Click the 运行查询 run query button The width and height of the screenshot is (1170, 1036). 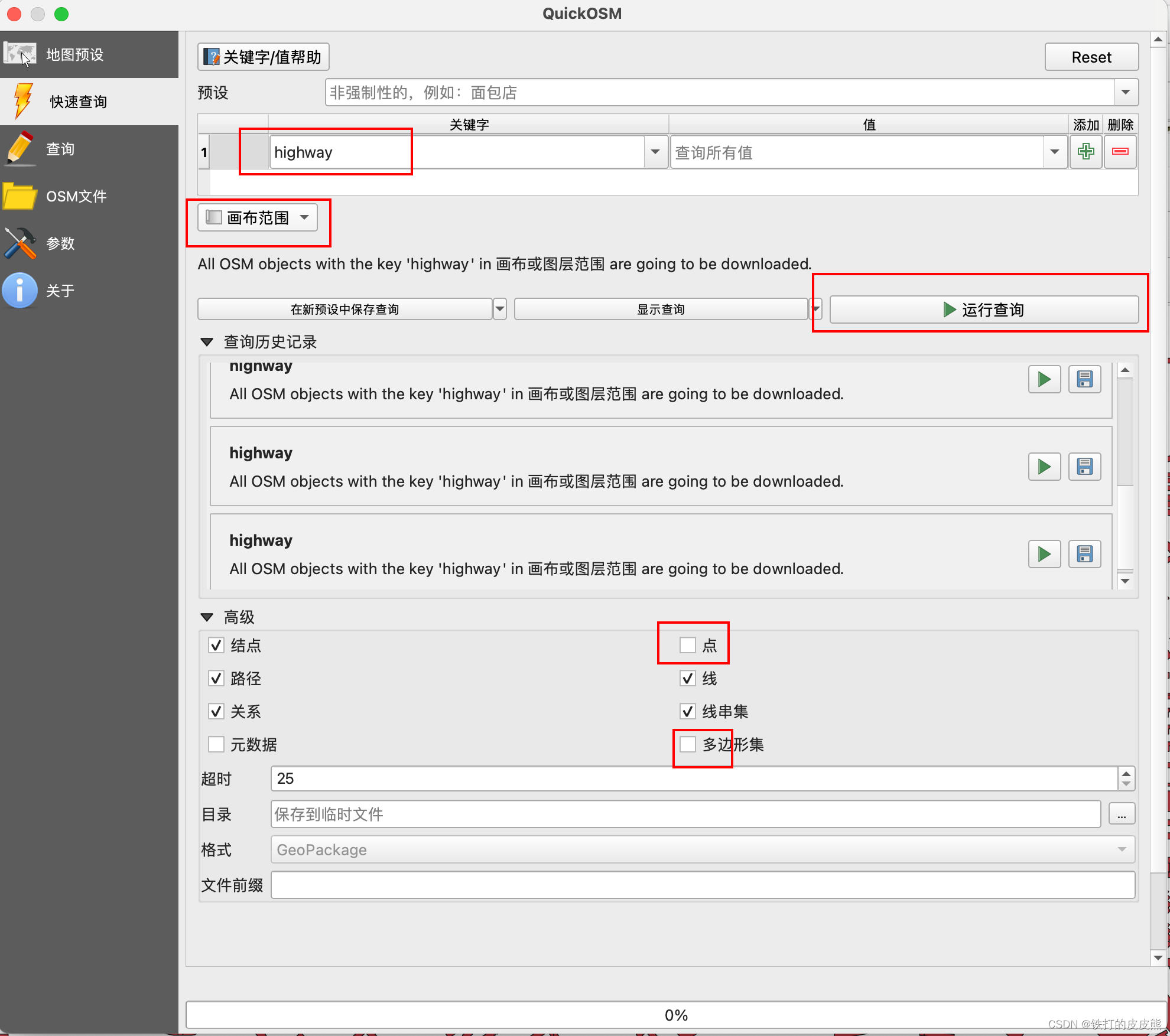[x=984, y=310]
